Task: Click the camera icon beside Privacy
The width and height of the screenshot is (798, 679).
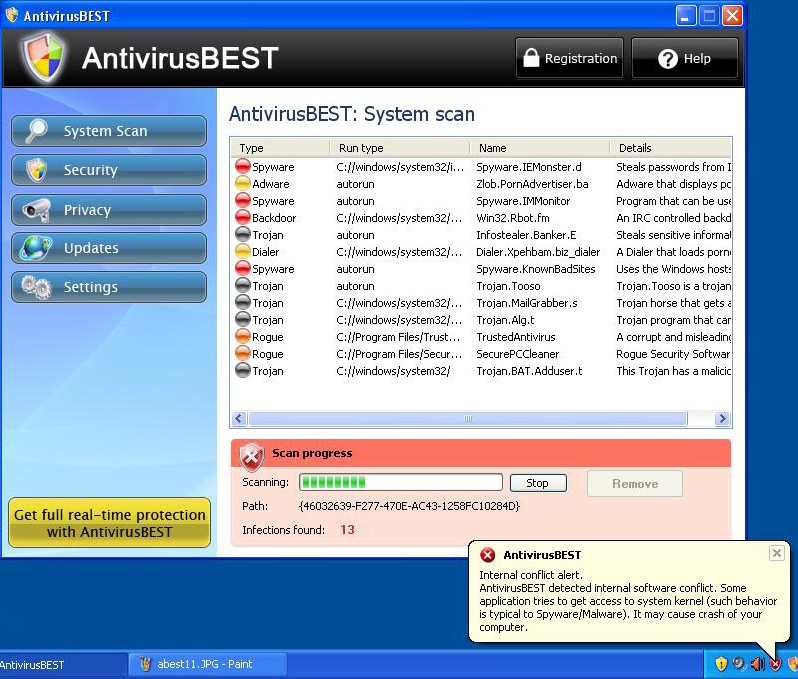Action: [37, 210]
